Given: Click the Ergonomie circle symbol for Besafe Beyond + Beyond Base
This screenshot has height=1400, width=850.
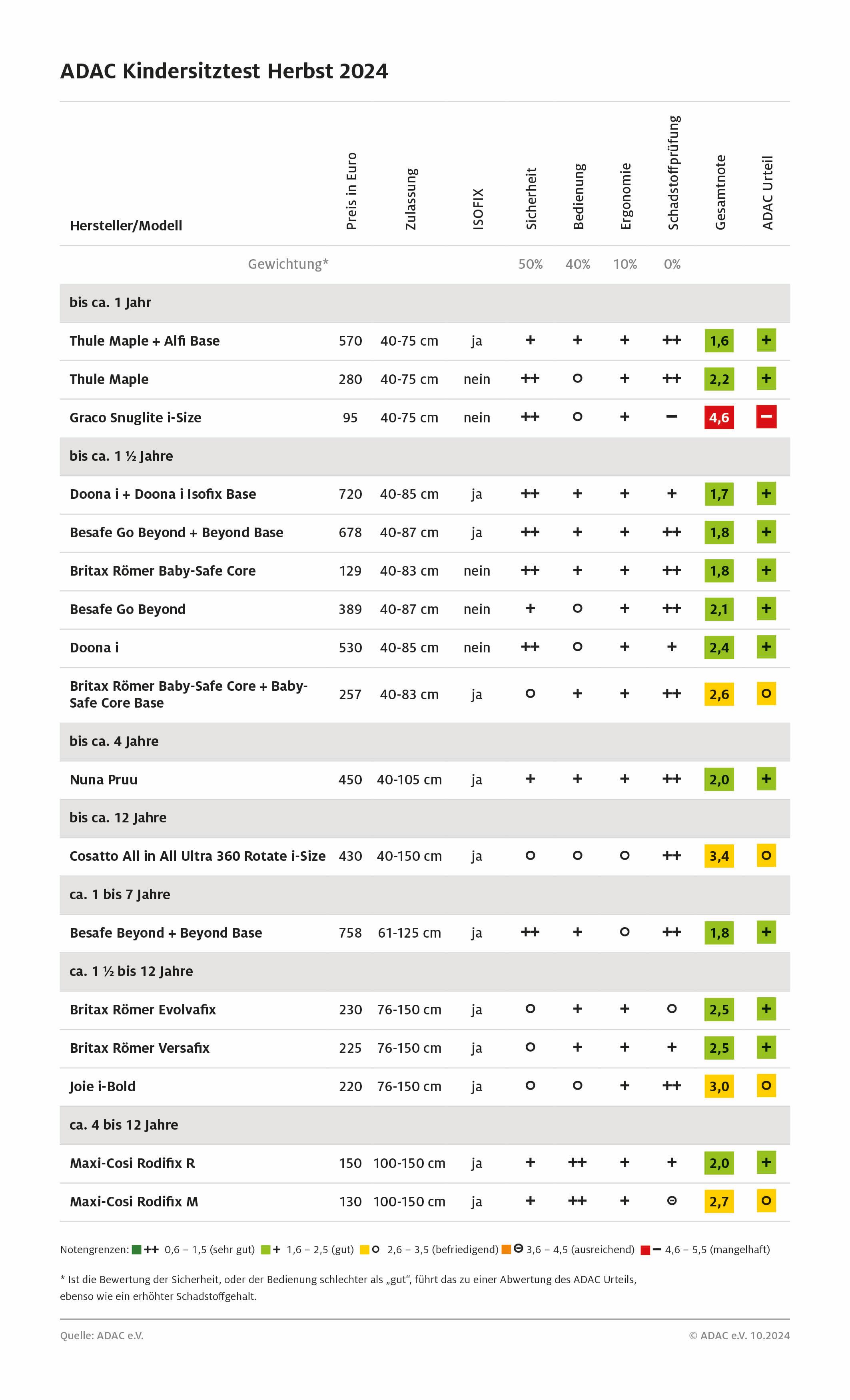Looking at the screenshot, I should pyautogui.click(x=625, y=932).
